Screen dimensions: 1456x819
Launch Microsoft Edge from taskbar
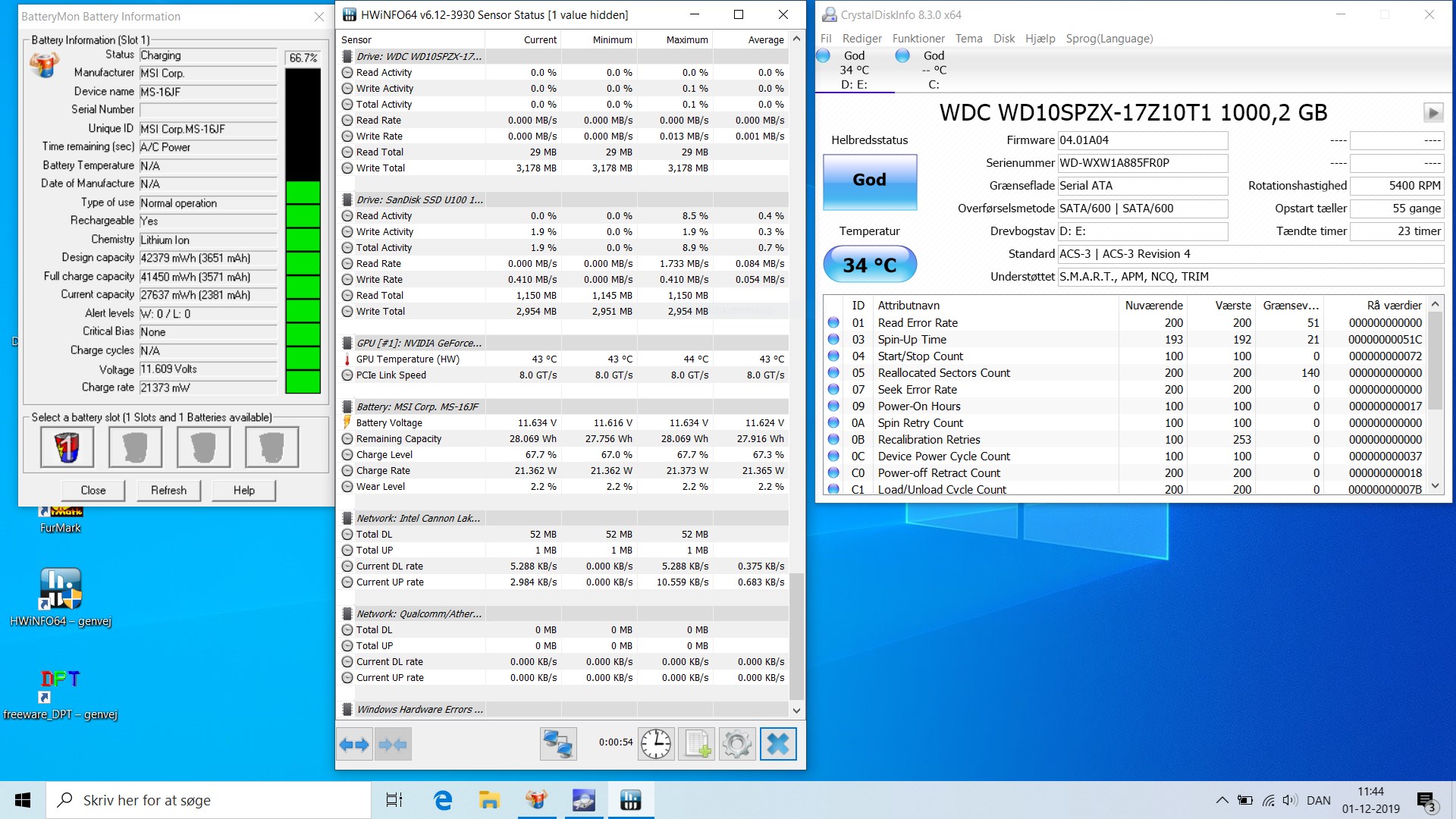click(x=442, y=800)
